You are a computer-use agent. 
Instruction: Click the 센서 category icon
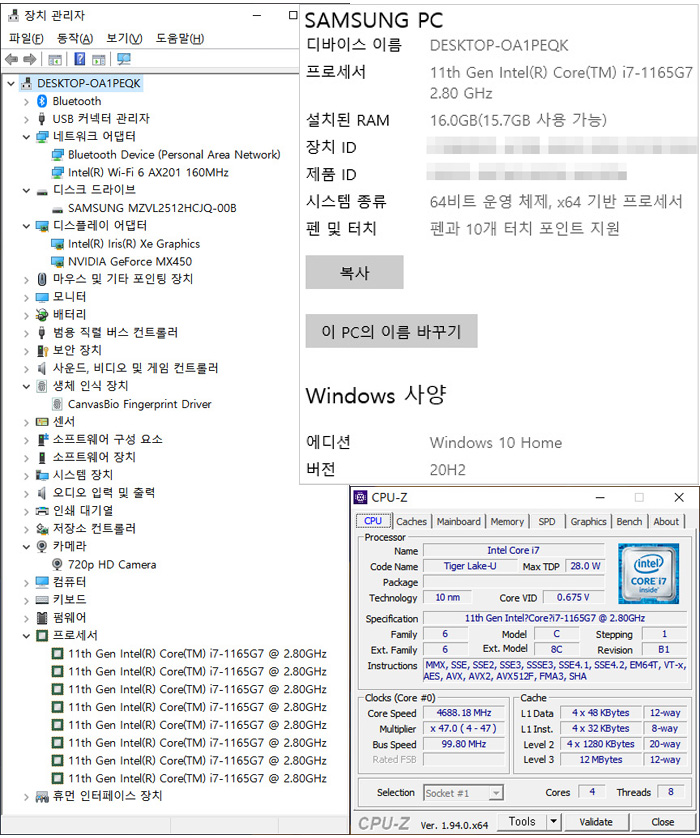[42, 422]
